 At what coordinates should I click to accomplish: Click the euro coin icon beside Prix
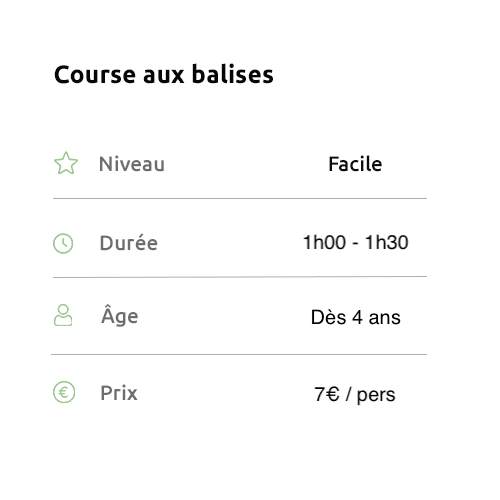coord(64,392)
